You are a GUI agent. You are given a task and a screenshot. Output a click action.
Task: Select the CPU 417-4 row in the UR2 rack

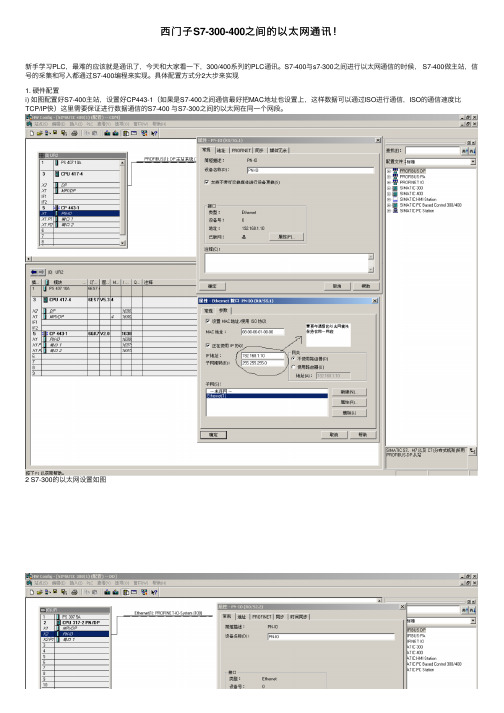80,174
